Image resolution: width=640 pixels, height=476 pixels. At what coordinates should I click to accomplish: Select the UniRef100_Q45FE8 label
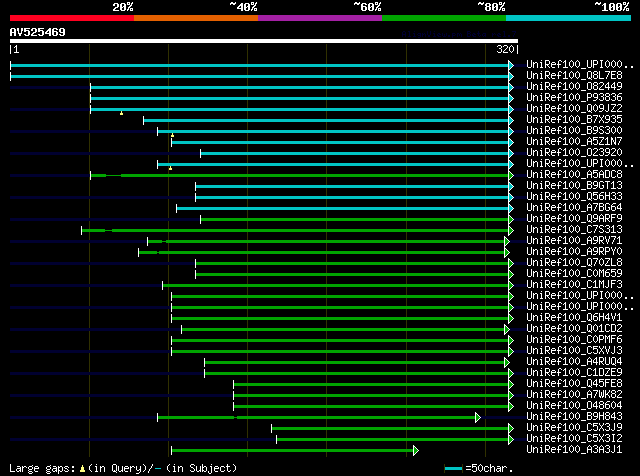pos(574,384)
